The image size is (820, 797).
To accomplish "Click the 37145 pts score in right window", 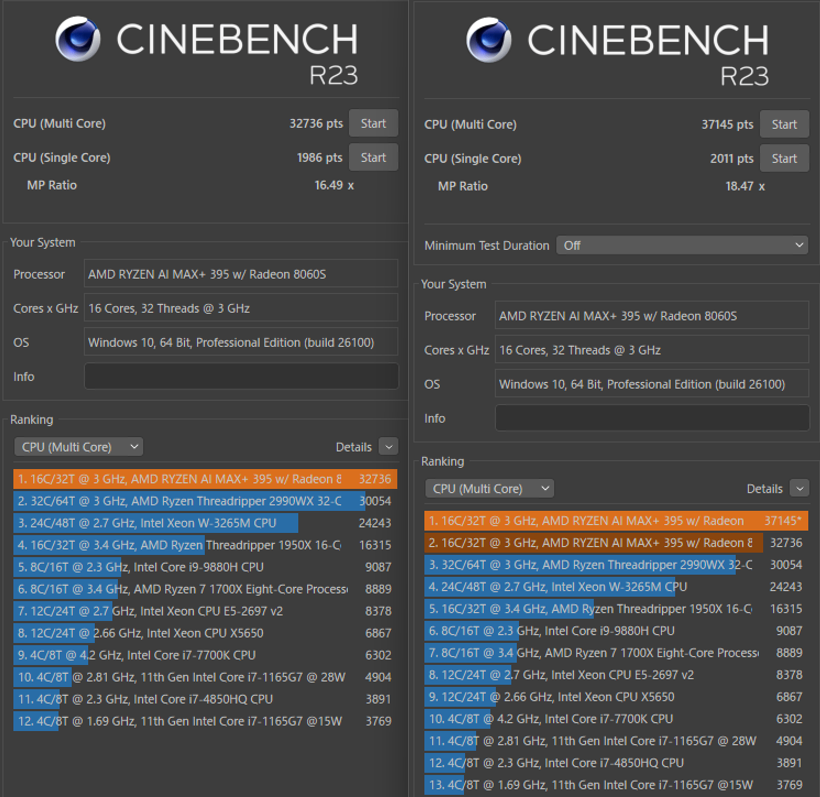I will pos(727,124).
